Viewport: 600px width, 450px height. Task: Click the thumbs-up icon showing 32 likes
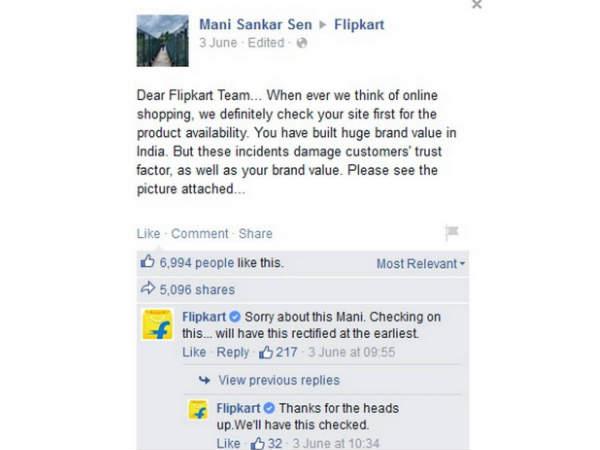pyautogui.click(x=257, y=443)
